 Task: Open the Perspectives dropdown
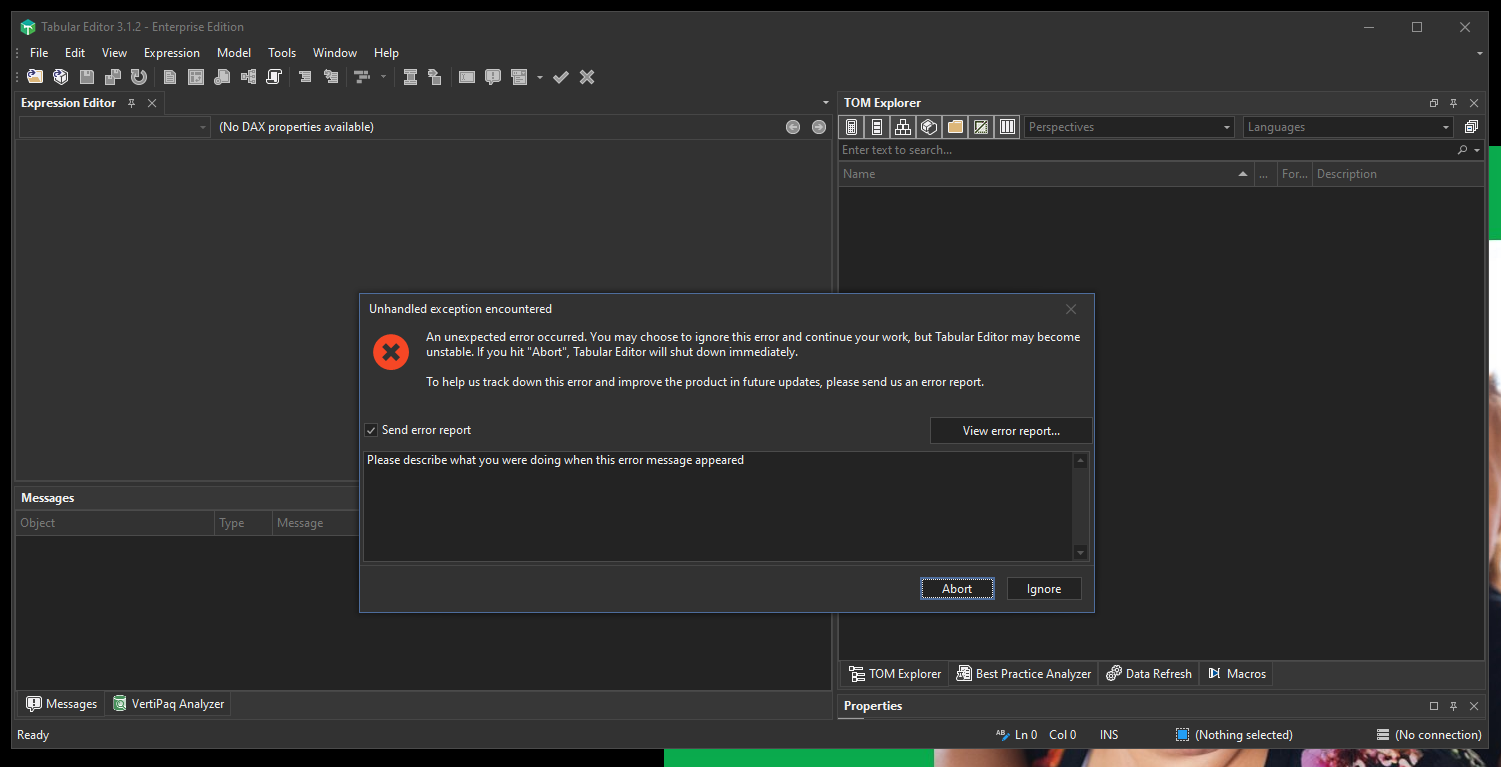click(1130, 127)
